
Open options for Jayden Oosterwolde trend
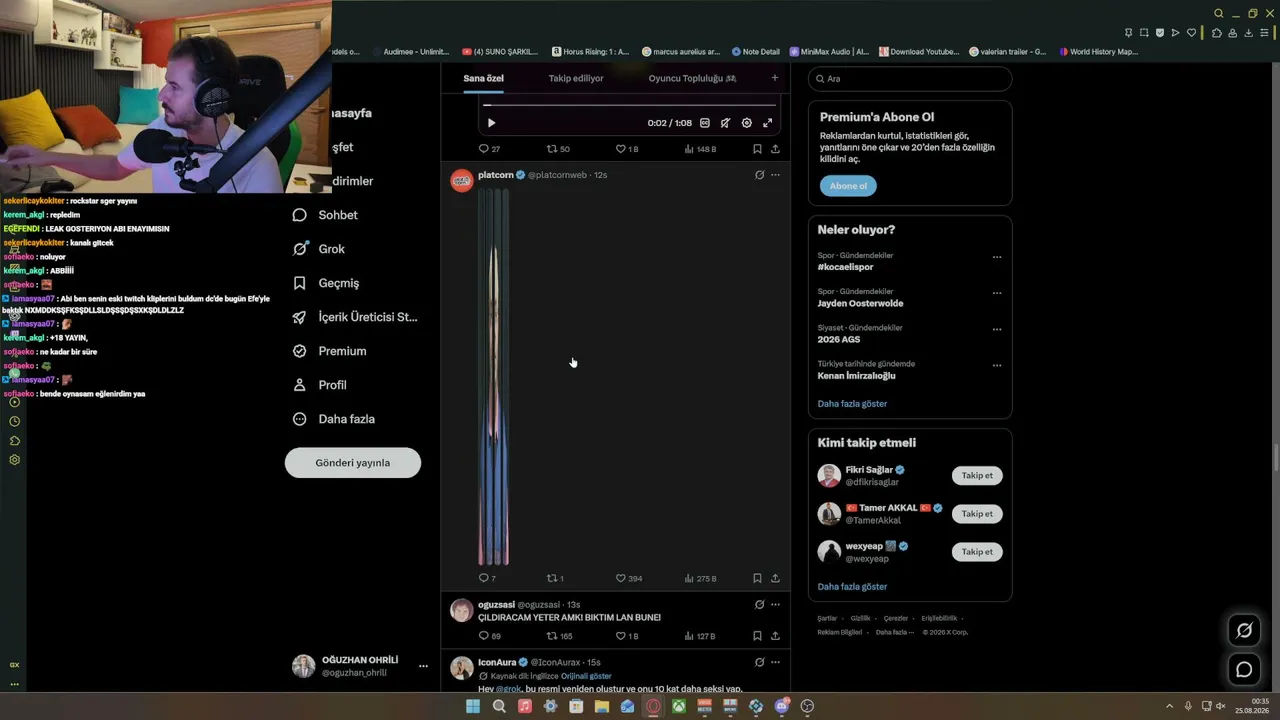tap(997, 293)
